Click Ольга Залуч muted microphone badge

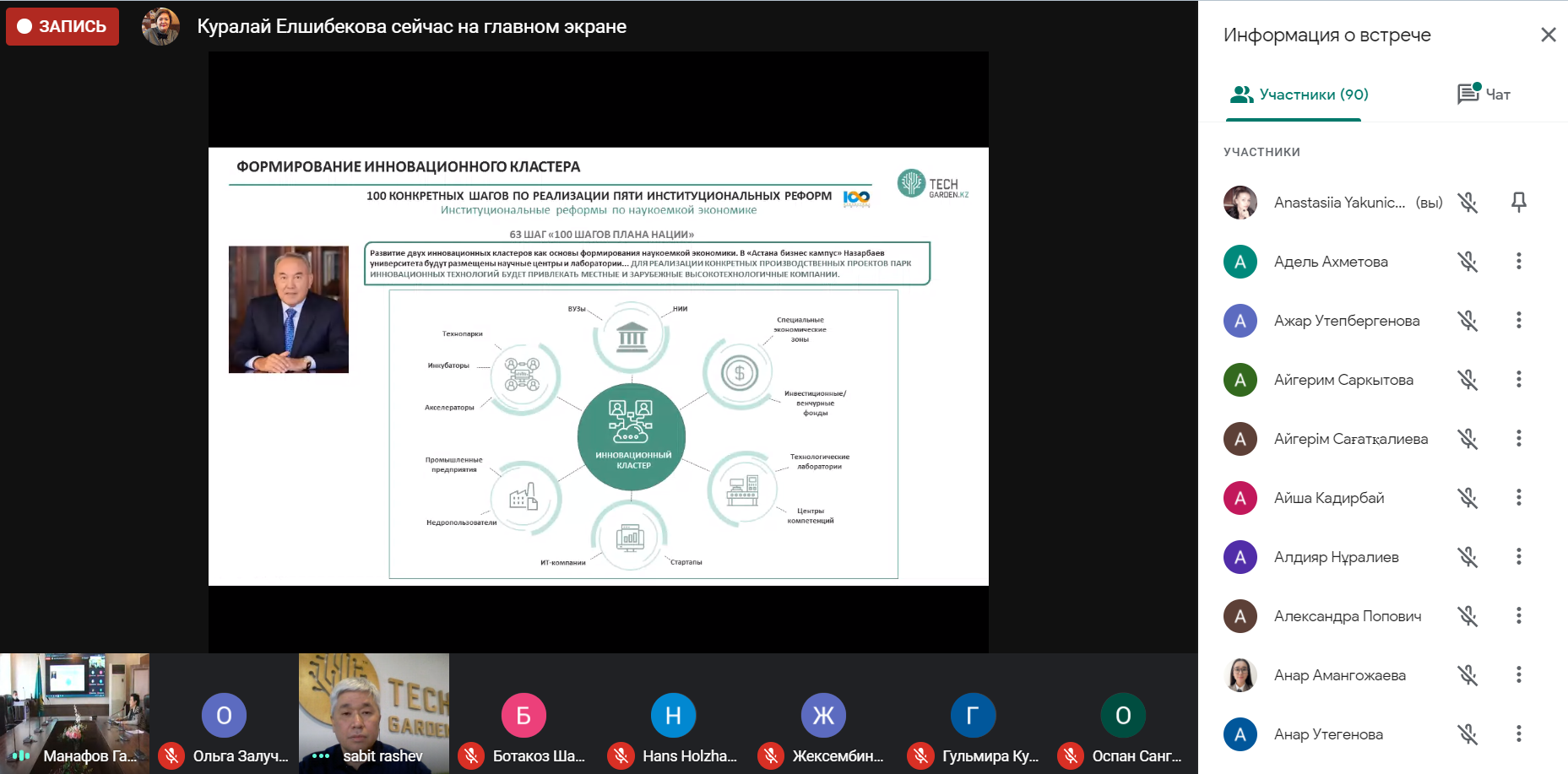(171, 755)
